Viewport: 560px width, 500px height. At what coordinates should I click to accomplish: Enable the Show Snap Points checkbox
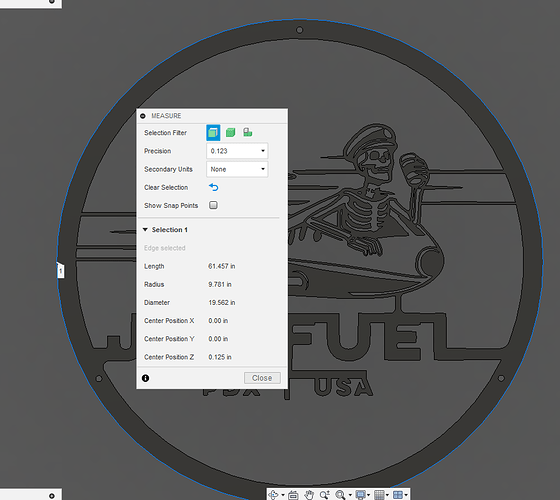click(213, 205)
